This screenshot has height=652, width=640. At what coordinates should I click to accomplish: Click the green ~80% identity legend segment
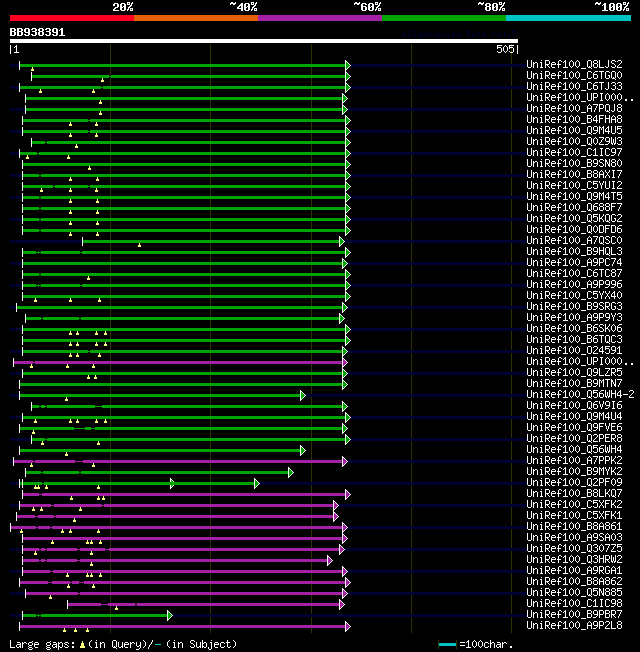point(444,18)
